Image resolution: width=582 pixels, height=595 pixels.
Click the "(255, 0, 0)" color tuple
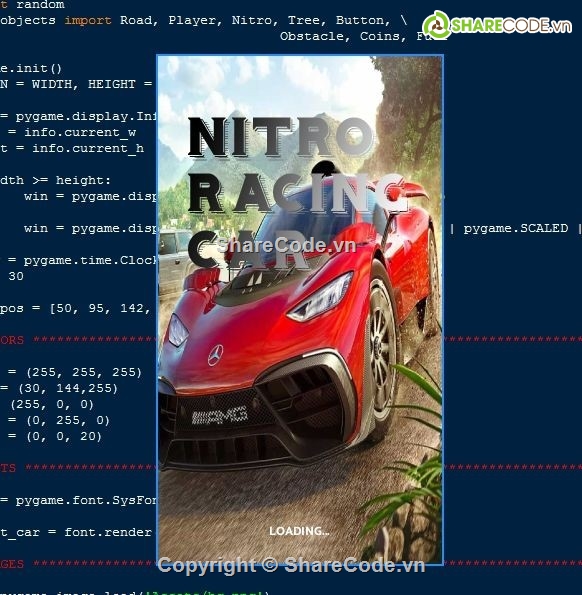(x=52, y=404)
